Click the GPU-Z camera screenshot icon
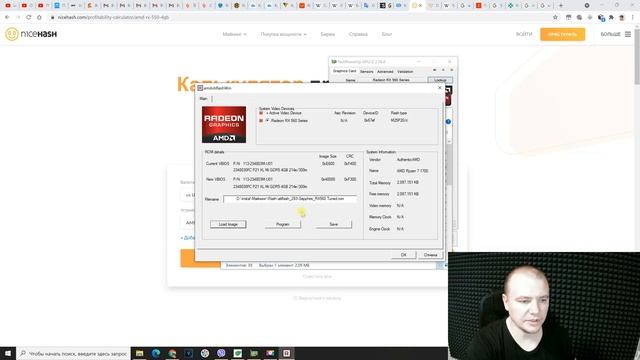640x360 pixels. (434, 71)
